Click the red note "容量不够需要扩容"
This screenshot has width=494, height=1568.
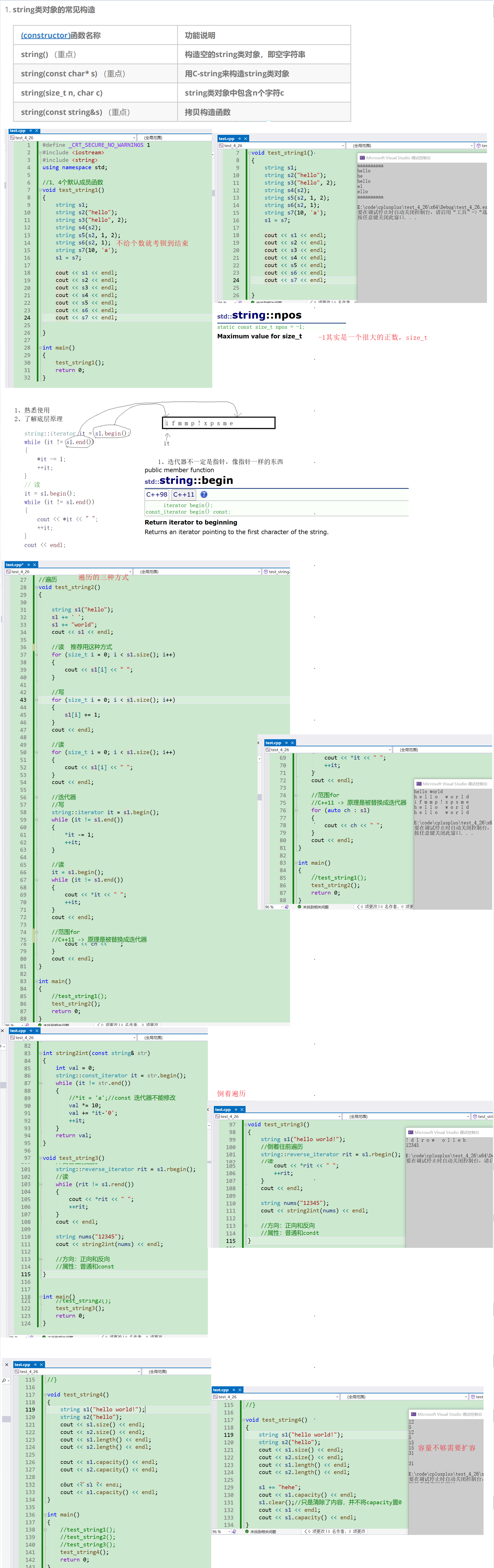click(x=447, y=1448)
